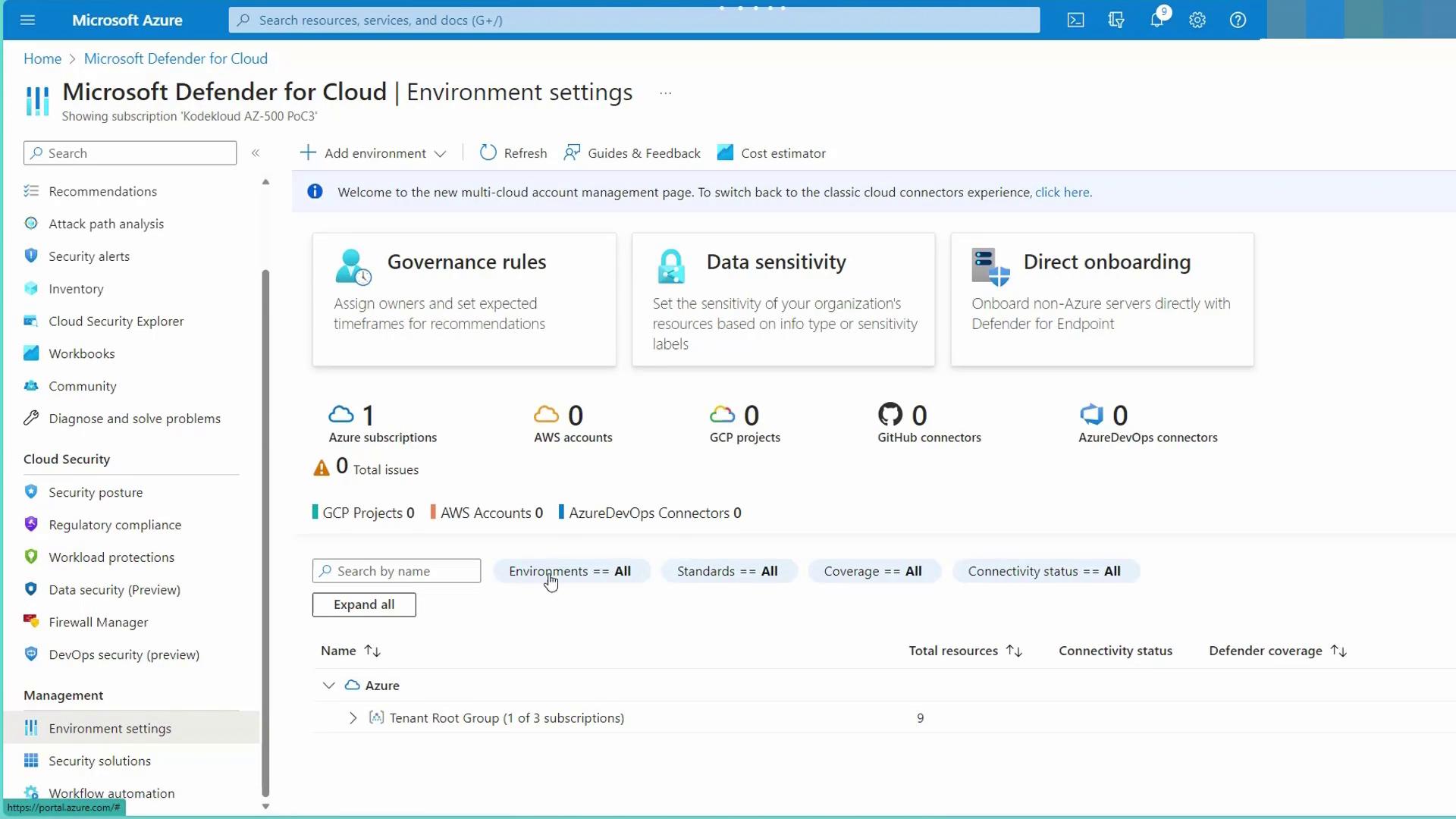This screenshot has height=819, width=1456.
Task: Open the notifications bell
Action: (x=1156, y=20)
